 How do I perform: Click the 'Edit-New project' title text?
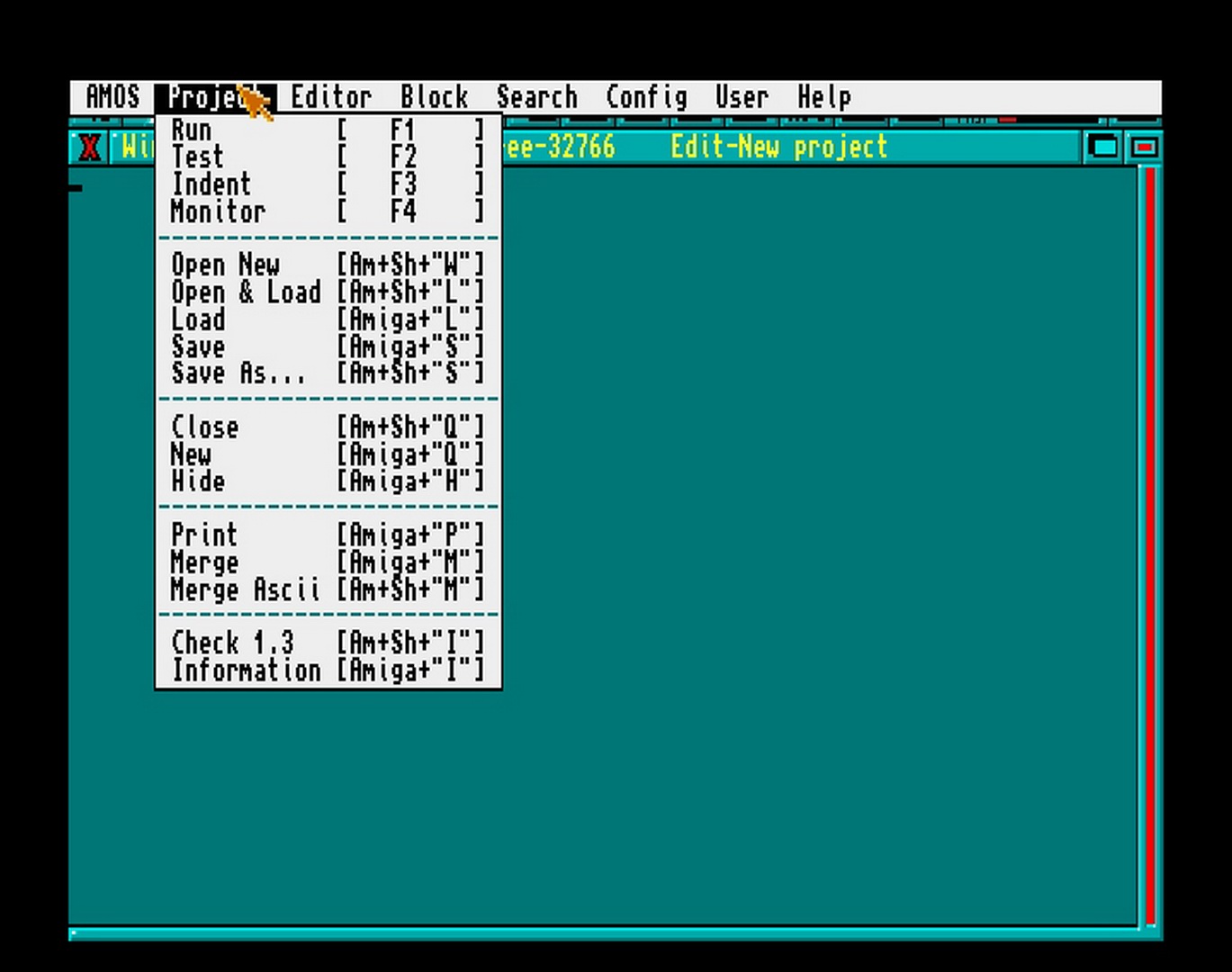pyautogui.click(x=778, y=146)
